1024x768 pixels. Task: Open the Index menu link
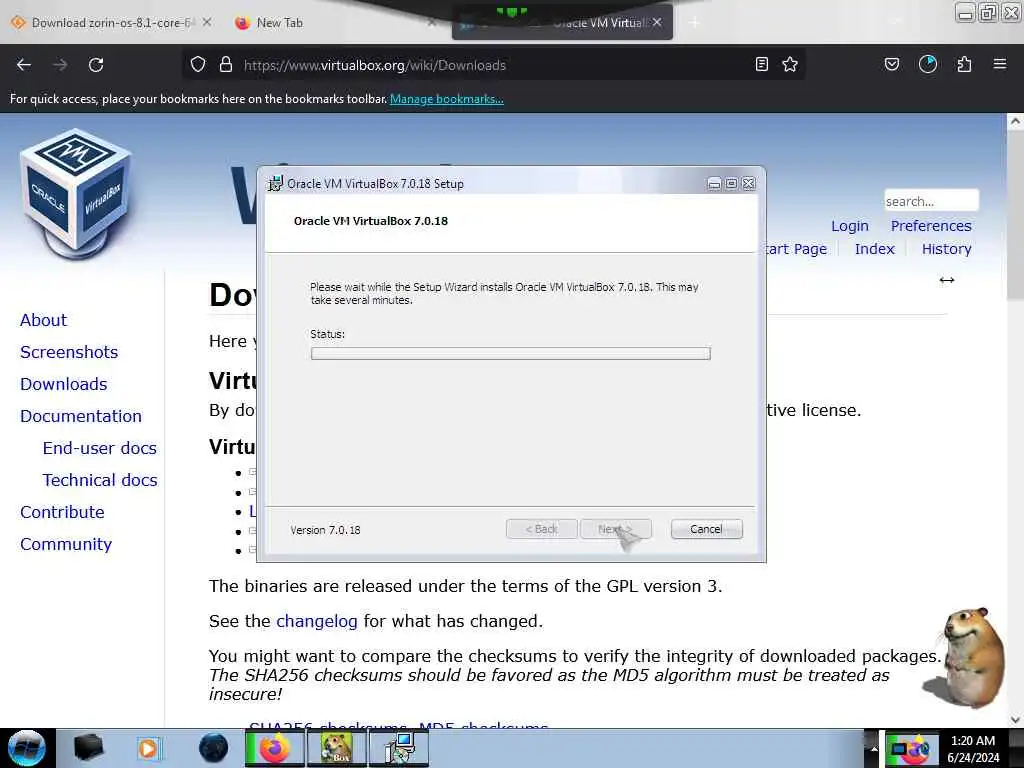point(874,249)
